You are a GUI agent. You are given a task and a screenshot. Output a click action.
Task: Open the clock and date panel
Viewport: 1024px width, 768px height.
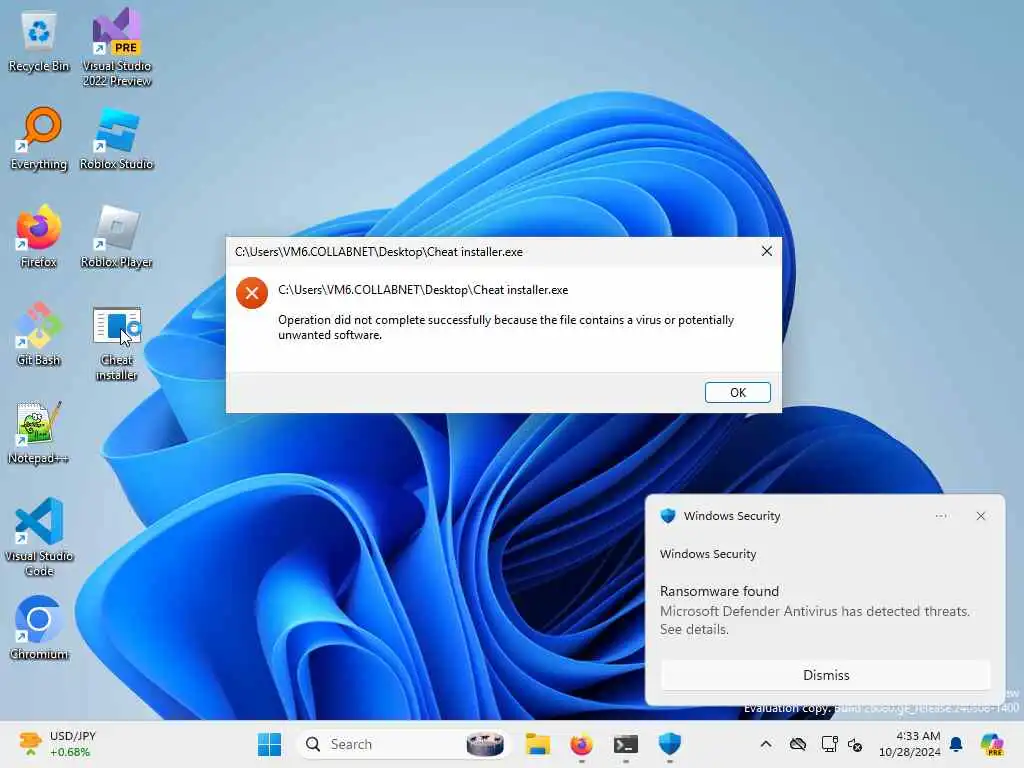910,744
